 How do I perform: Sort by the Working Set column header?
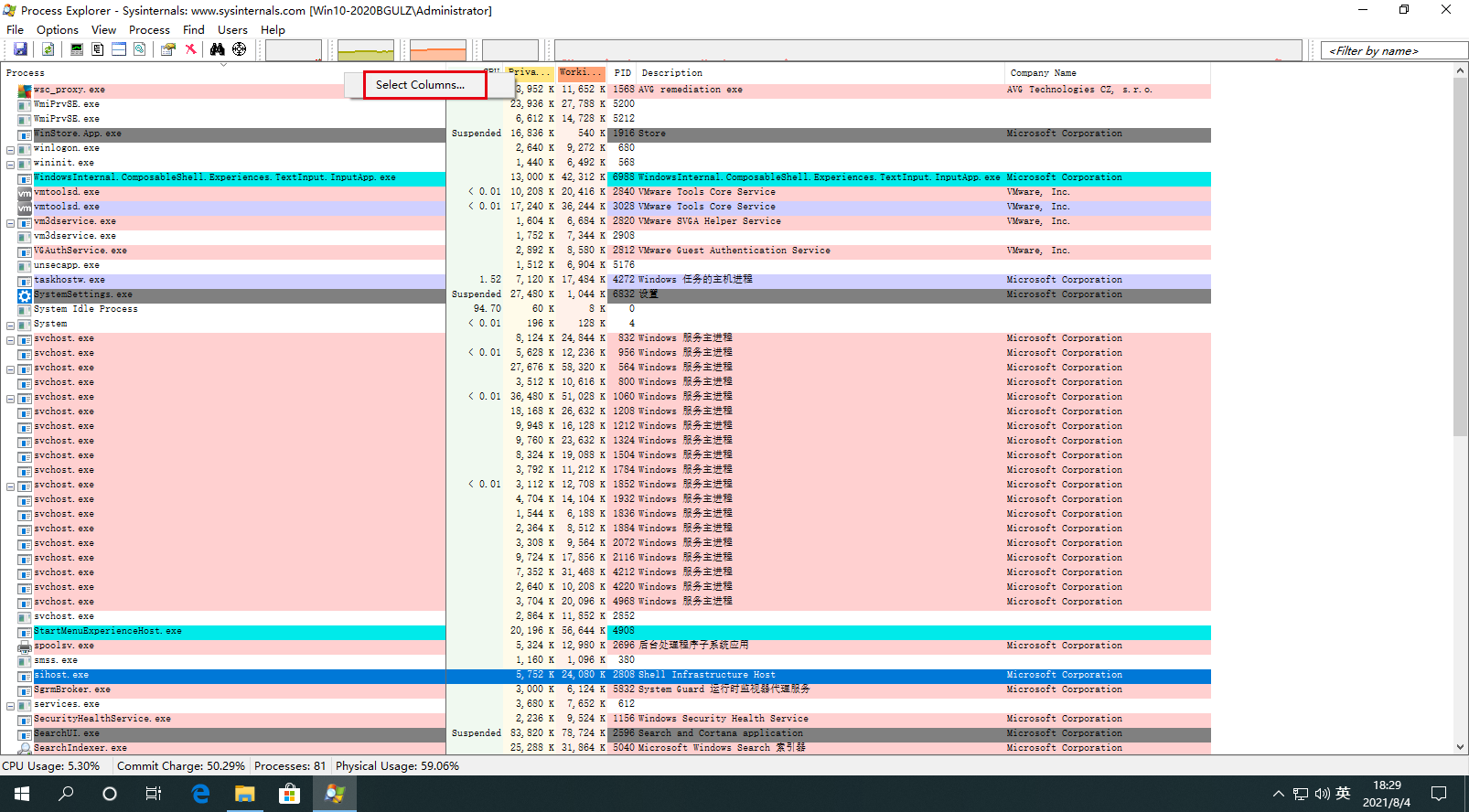581,72
